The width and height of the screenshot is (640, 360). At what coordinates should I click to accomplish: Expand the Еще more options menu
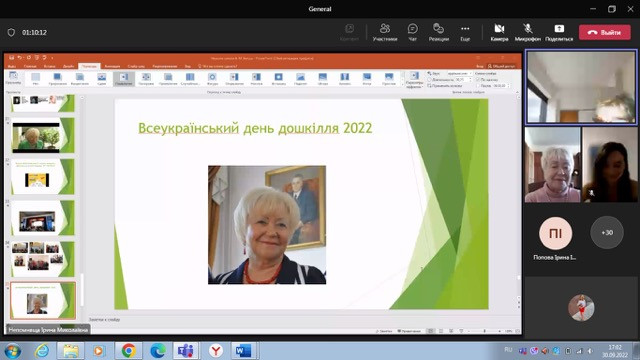coord(465,32)
